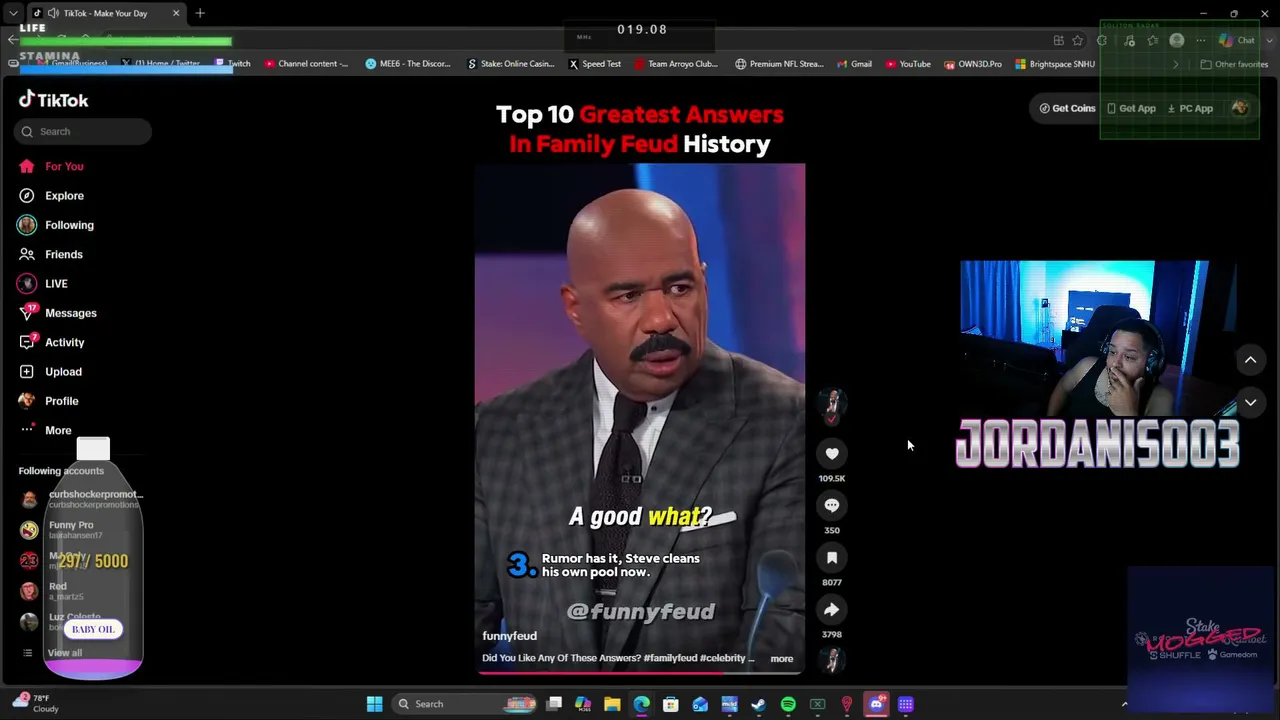Open Spotify from the taskbar
Screen dimensions: 1280x720
coord(788,704)
